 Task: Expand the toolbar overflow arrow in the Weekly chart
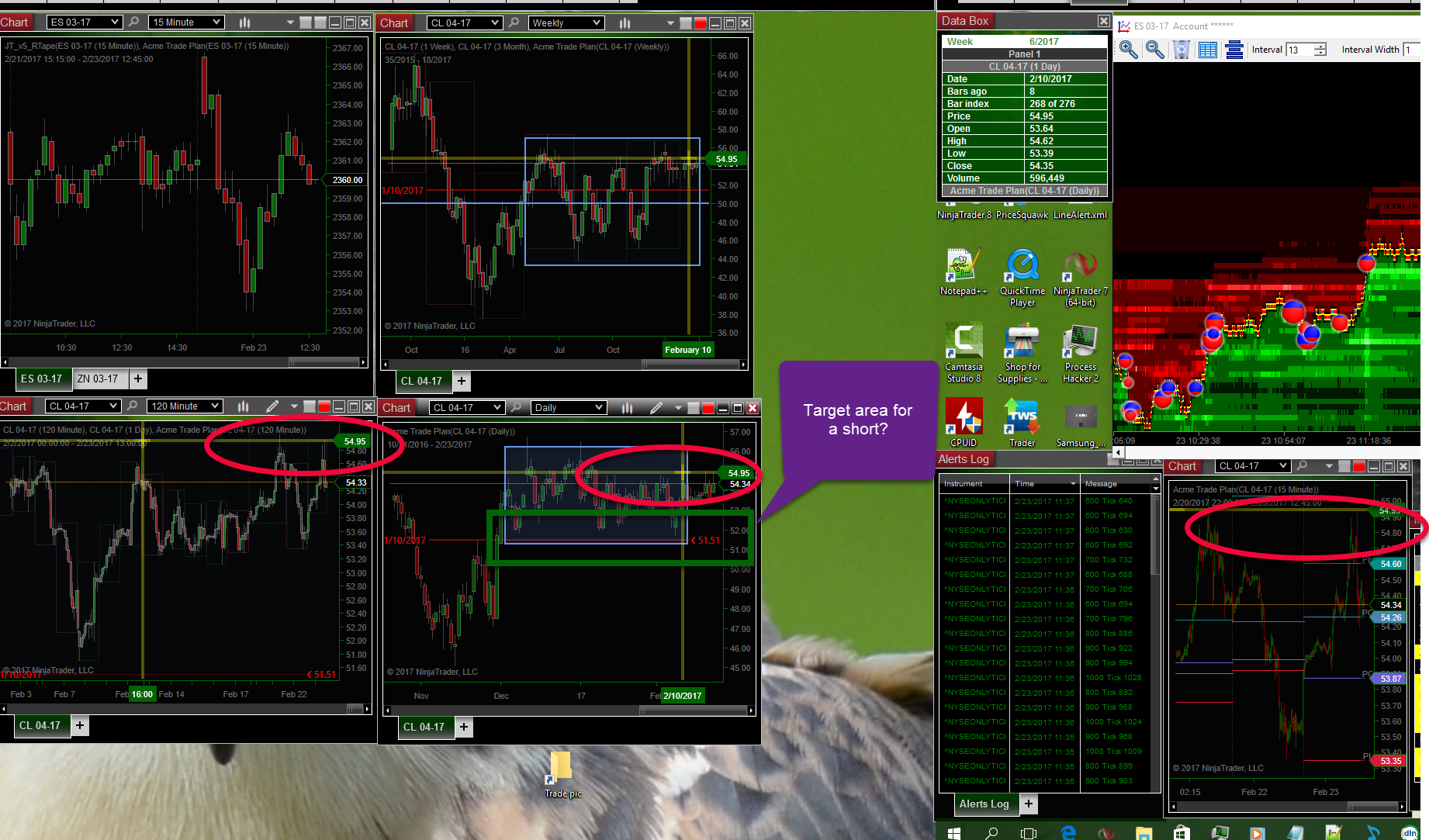pyautogui.click(x=671, y=23)
